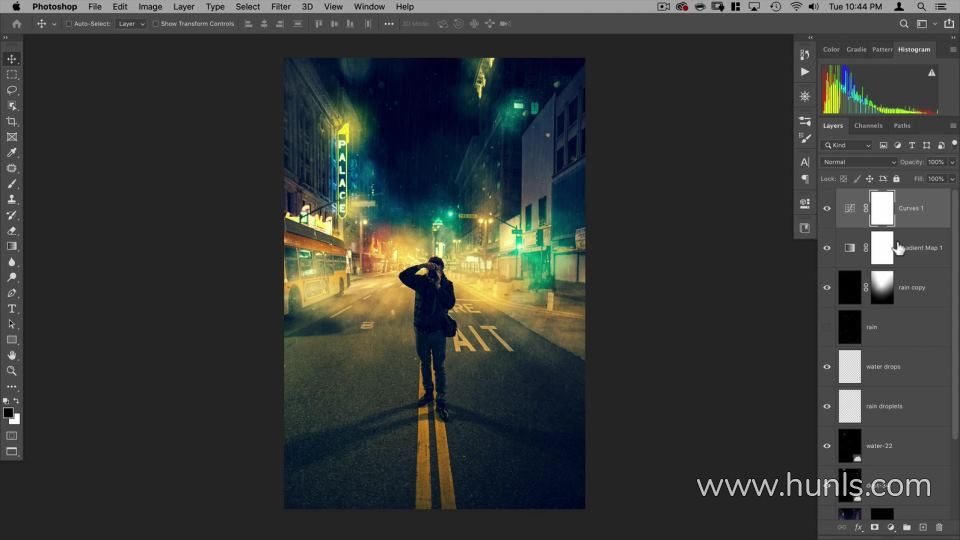Screen dimensions: 960x540
Task: Hide the Gradient Map 1 layer
Action: (x=827, y=248)
